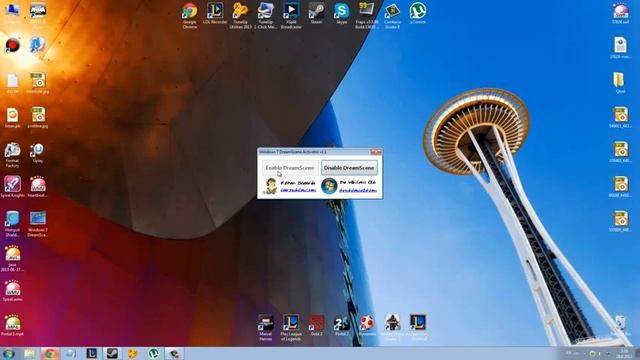640x360 pixels.
Task: Select the Portal 2 game shortcut
Action: [342, 325]
